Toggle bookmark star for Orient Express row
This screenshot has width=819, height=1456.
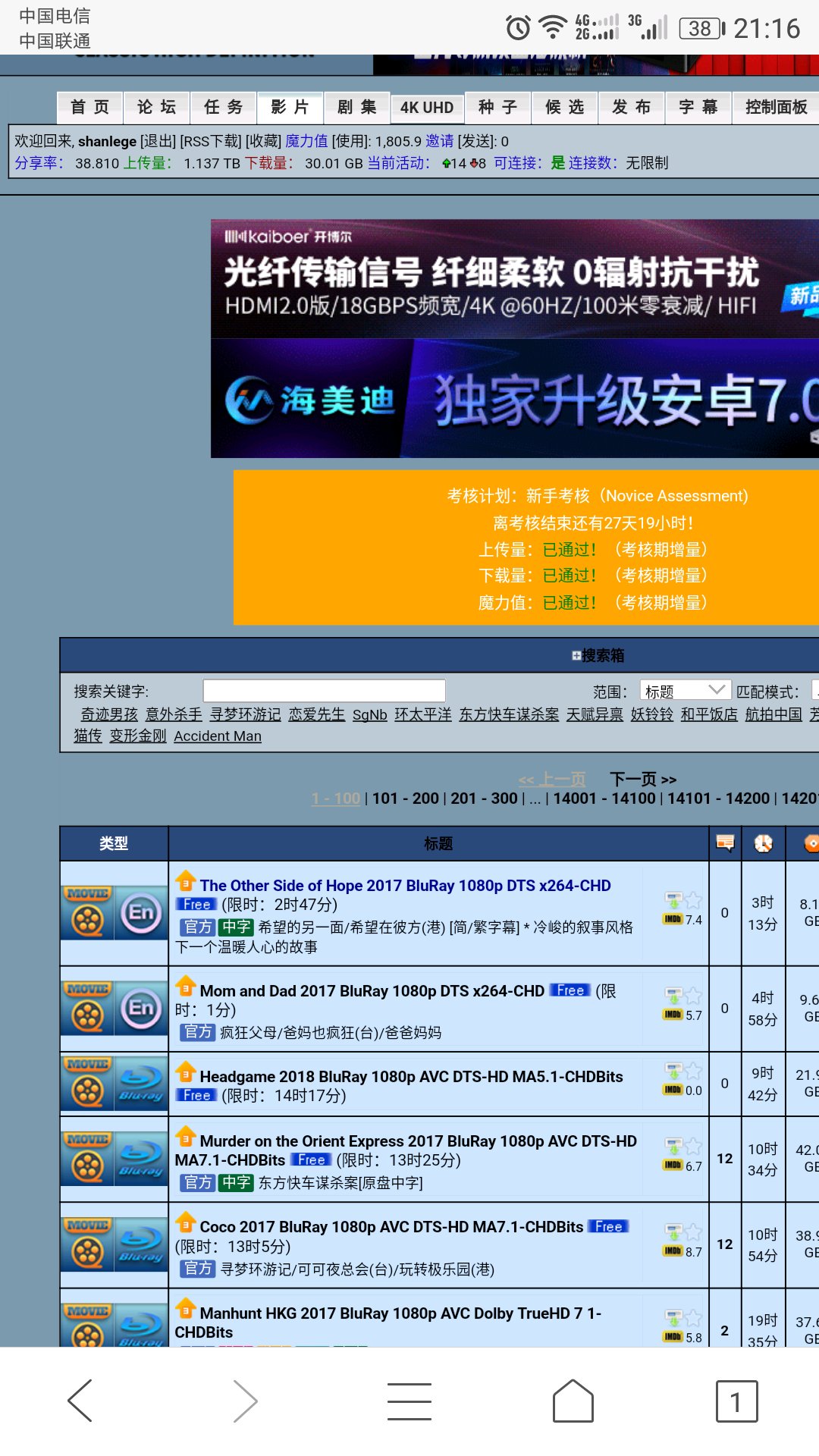(x=693, y=1146)
